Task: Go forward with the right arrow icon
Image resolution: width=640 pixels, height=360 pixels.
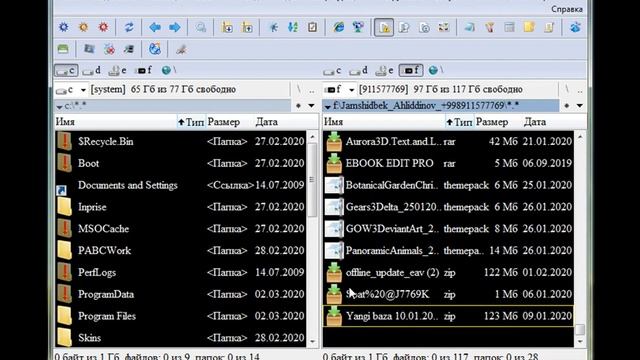Action: tap(175, 27)
